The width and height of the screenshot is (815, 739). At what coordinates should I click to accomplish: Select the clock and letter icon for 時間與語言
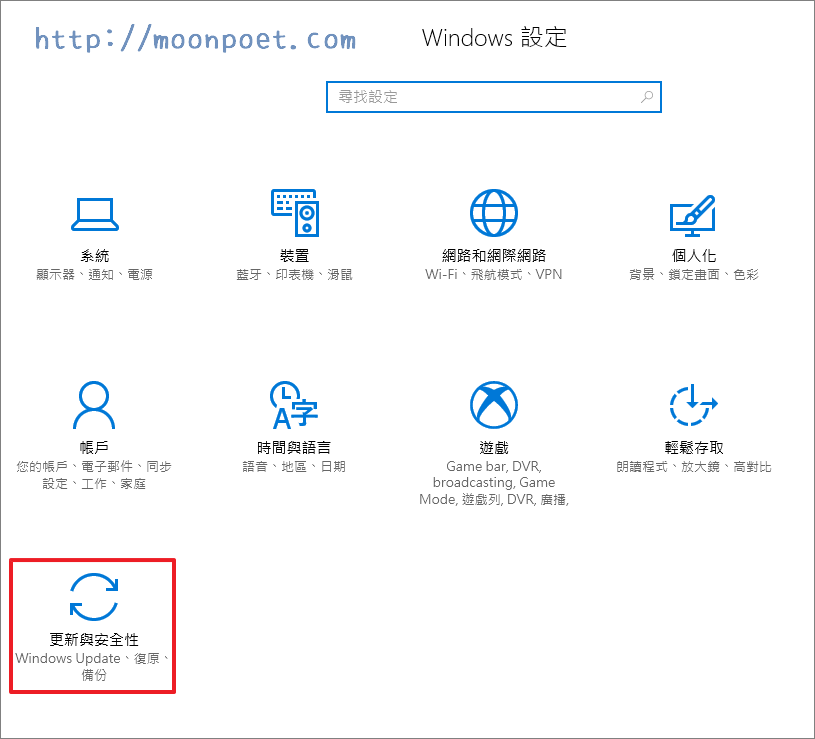point(293,404)
